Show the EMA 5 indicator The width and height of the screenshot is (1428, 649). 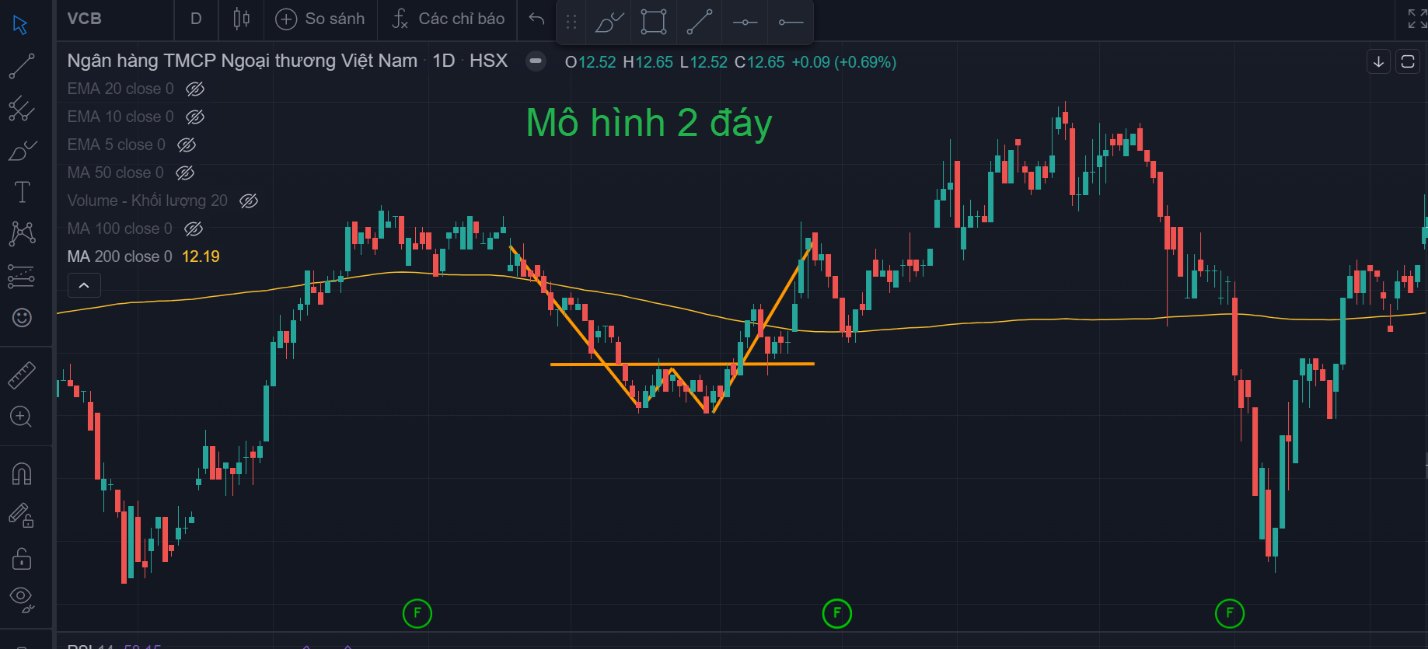[187, 145]
